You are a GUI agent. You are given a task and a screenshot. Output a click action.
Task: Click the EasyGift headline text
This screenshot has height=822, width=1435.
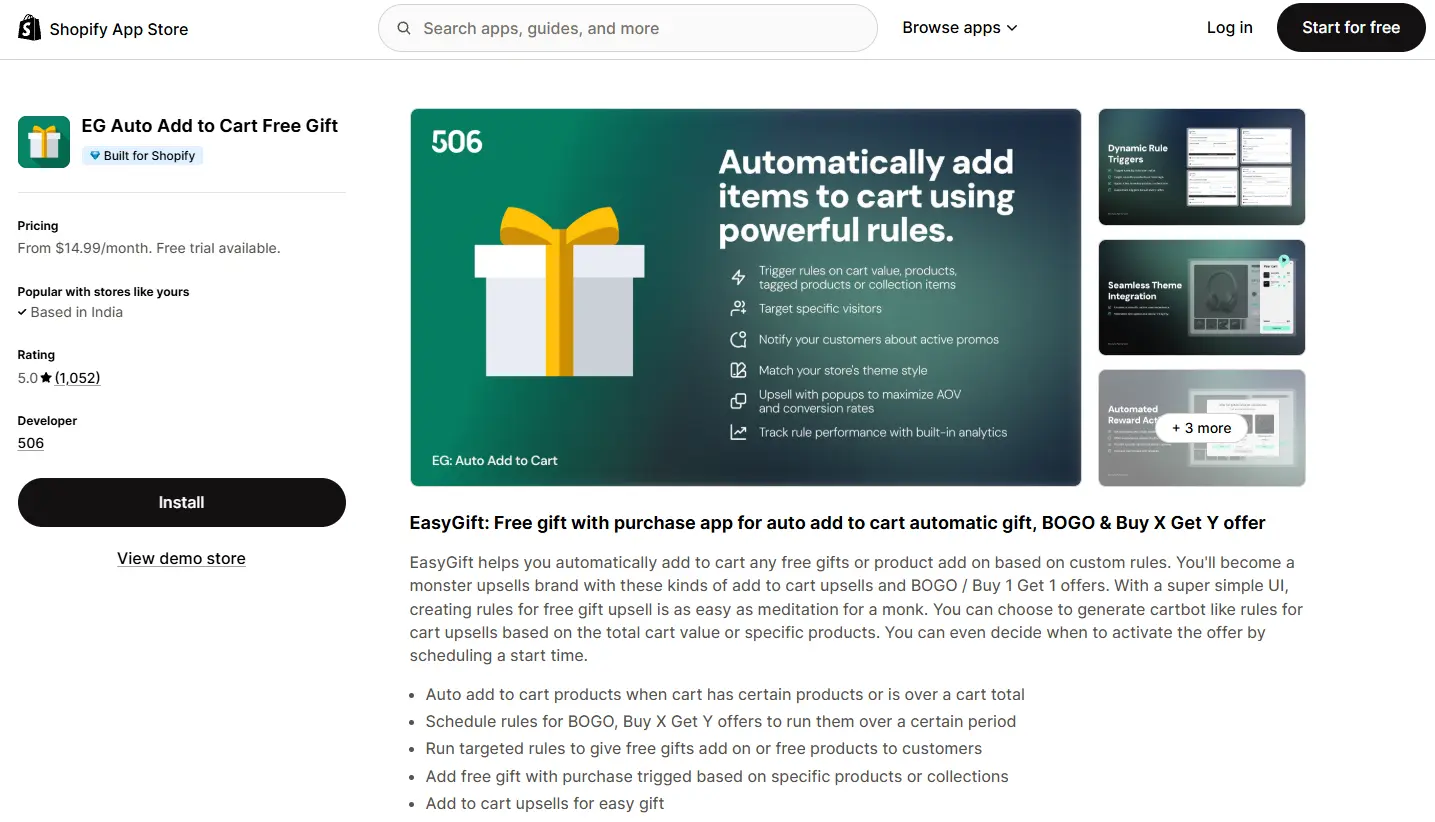point(838,523)
